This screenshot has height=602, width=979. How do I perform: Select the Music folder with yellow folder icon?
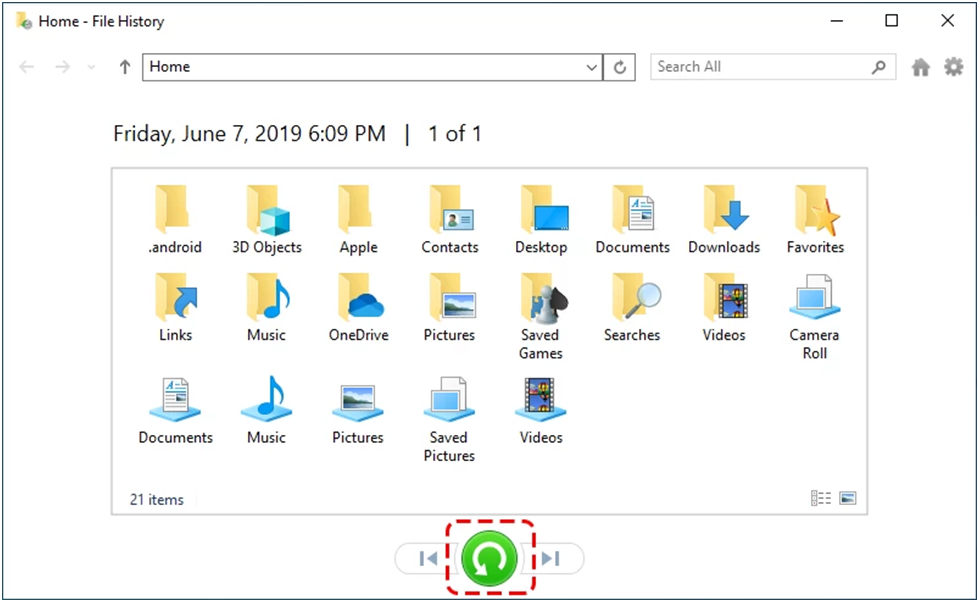click(267, 308)
